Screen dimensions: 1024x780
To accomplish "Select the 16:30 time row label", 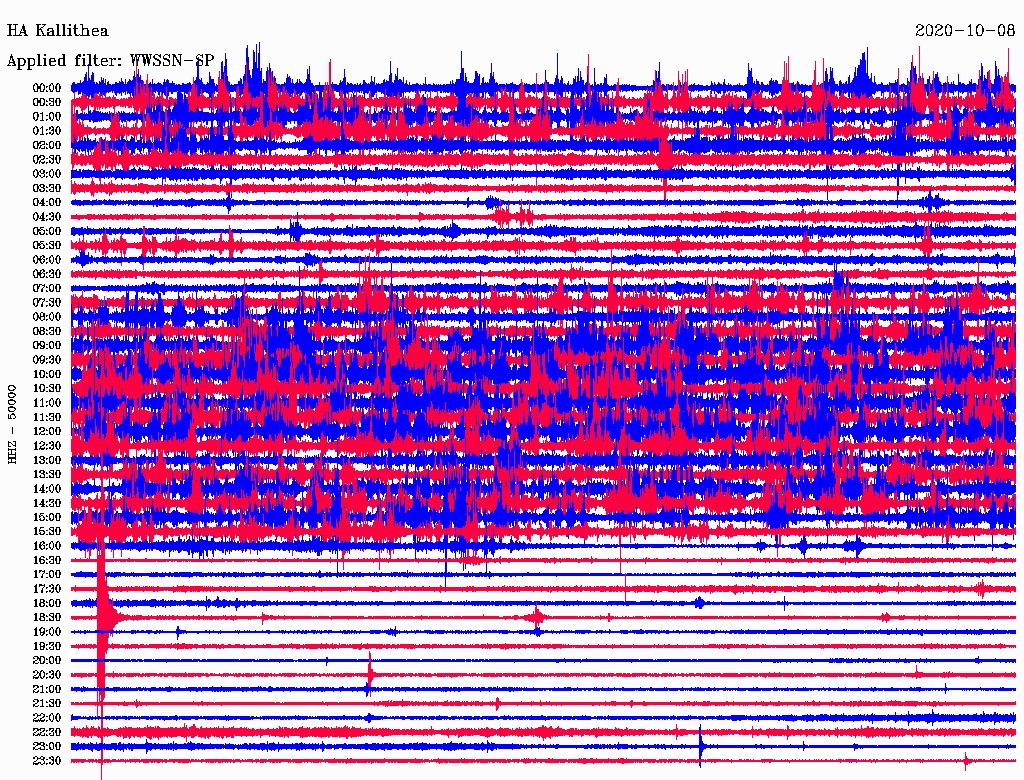I will [x=47, y=561].
